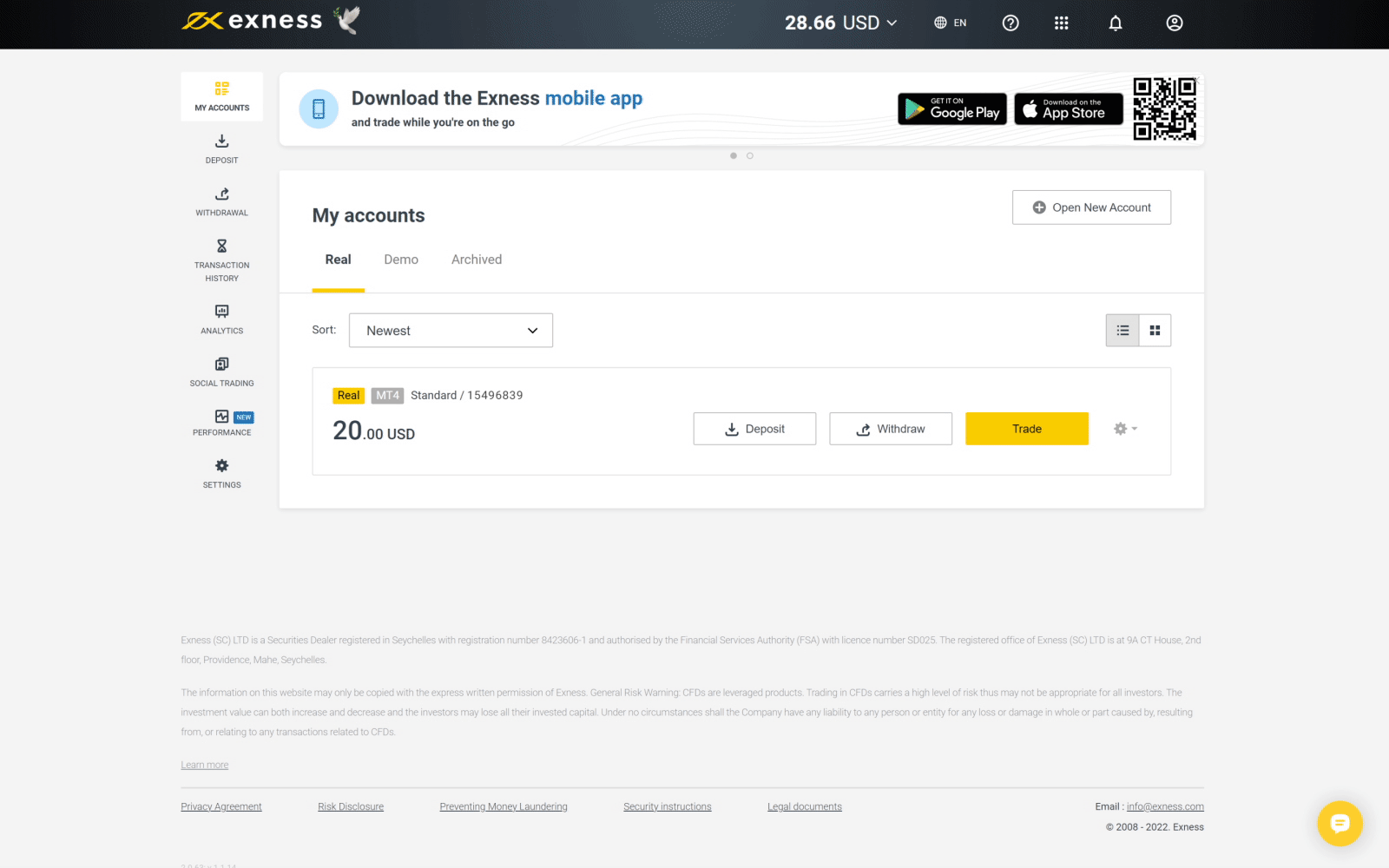Viewport: 1389px width, 868px height.
Task: Switch to grid view layout
Action: click(x=1155, y=330)
